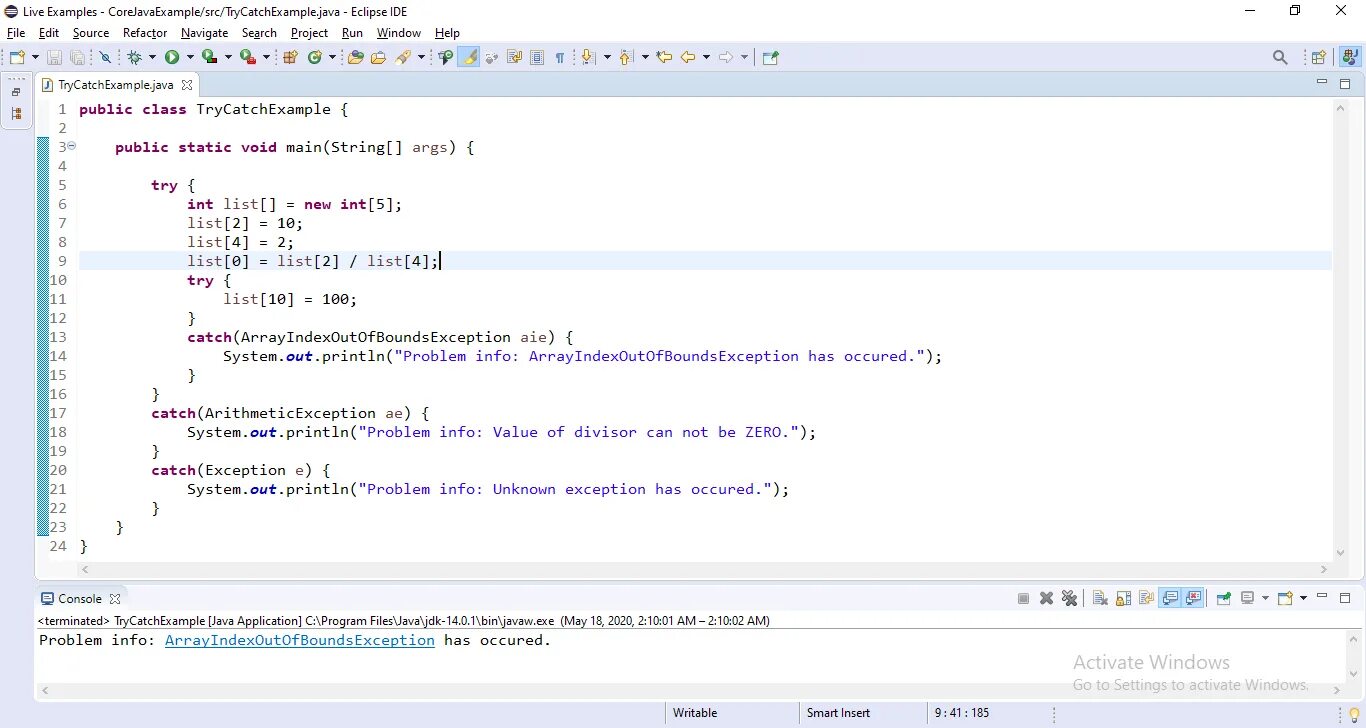This screenshot has width=1366, height=728.
Task: Open the New wizard dropdown arrow
Action: coord(35,57)
